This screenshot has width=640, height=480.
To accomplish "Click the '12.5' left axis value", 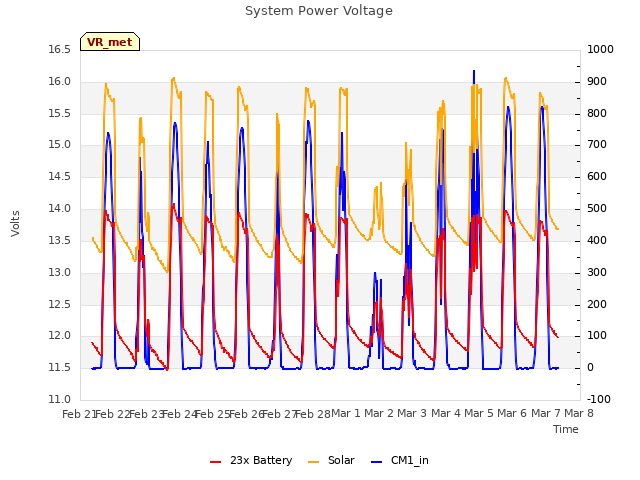I will tap(60, 304).
